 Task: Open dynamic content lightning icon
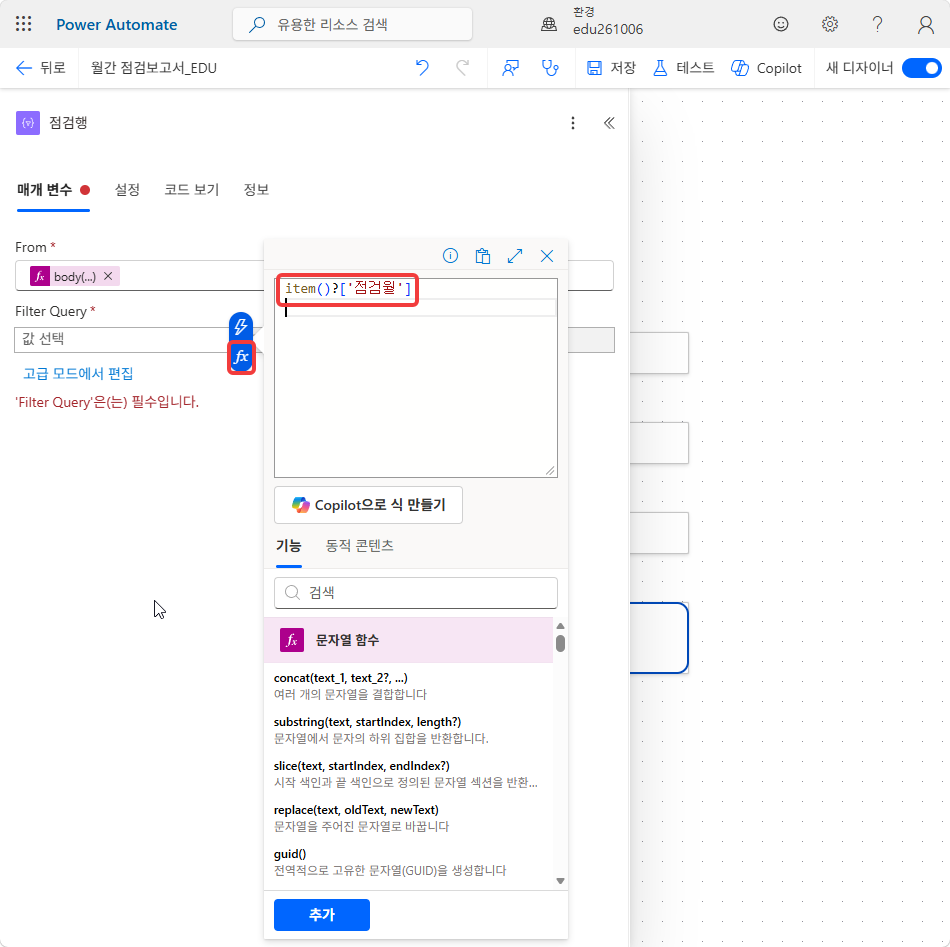tap(241, 327)
